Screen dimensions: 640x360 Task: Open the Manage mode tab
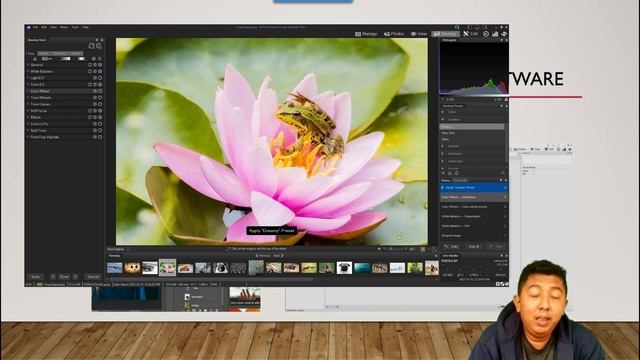(366, 34)
